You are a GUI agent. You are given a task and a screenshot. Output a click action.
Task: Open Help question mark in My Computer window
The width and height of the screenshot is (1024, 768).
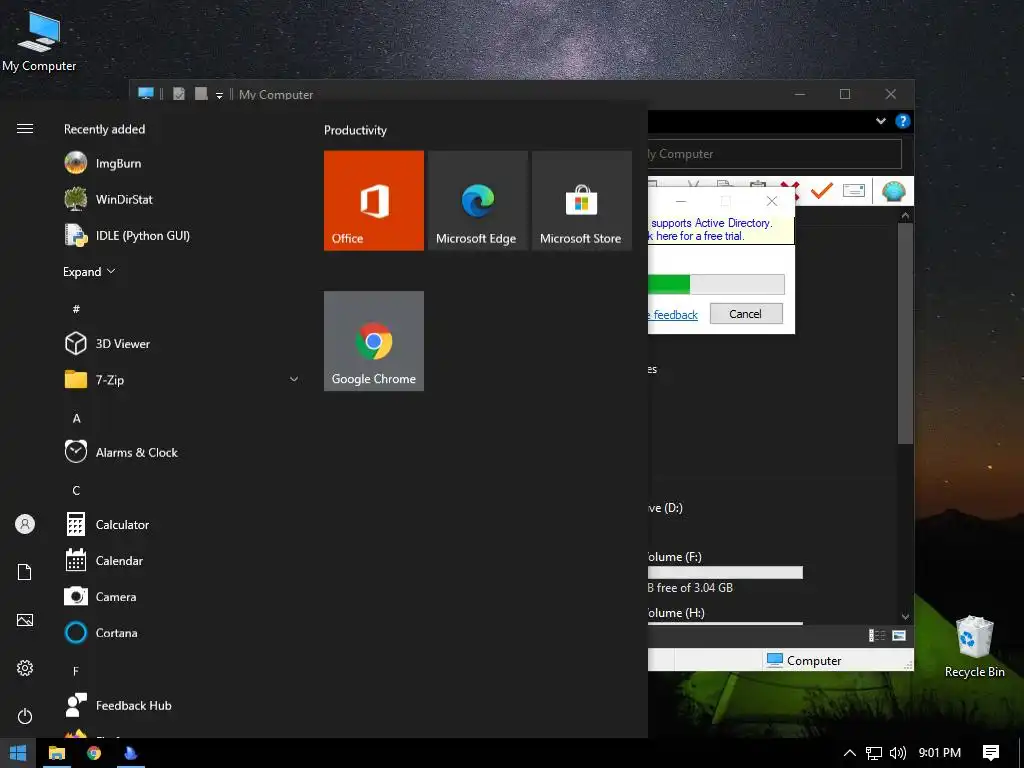tap(903, 121)
